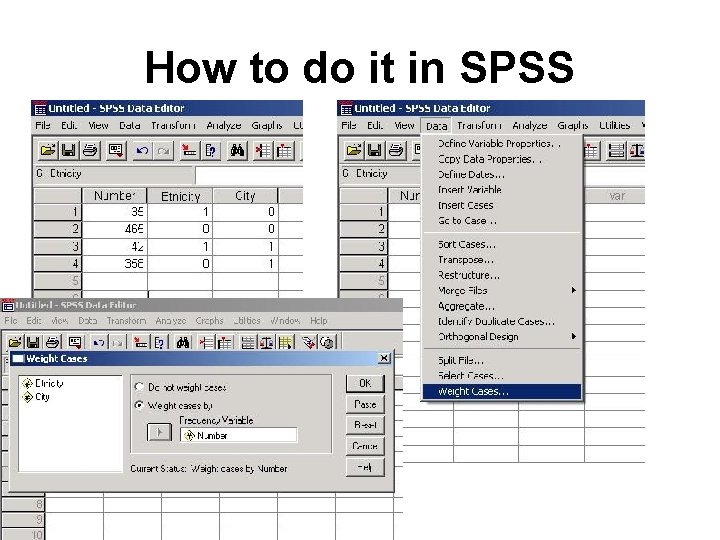Click Undo arrow in top-left data window toolbar
The image size is (720, 540).
pyautogui.click(x=142, y=151)
